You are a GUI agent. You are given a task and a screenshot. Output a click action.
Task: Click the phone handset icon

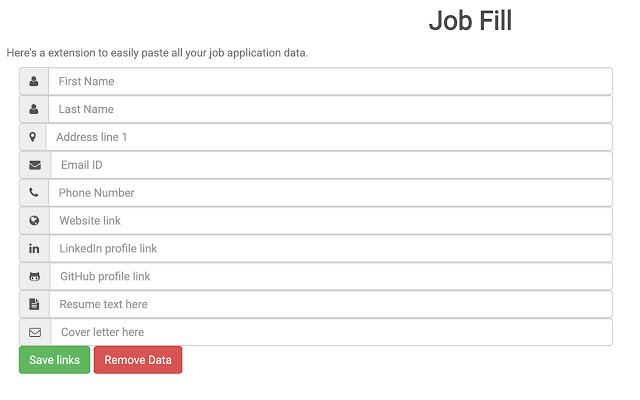(34, 193)
